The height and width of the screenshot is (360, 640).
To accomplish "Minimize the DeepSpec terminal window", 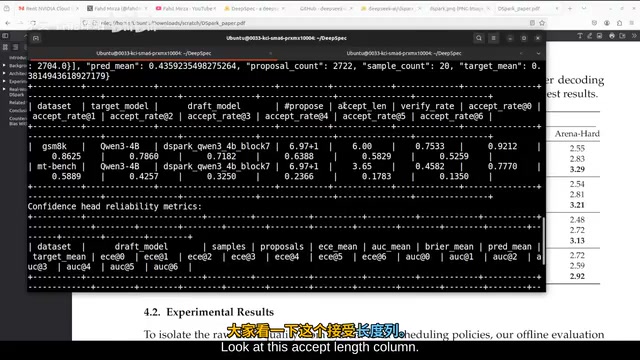I will (510, 38).
